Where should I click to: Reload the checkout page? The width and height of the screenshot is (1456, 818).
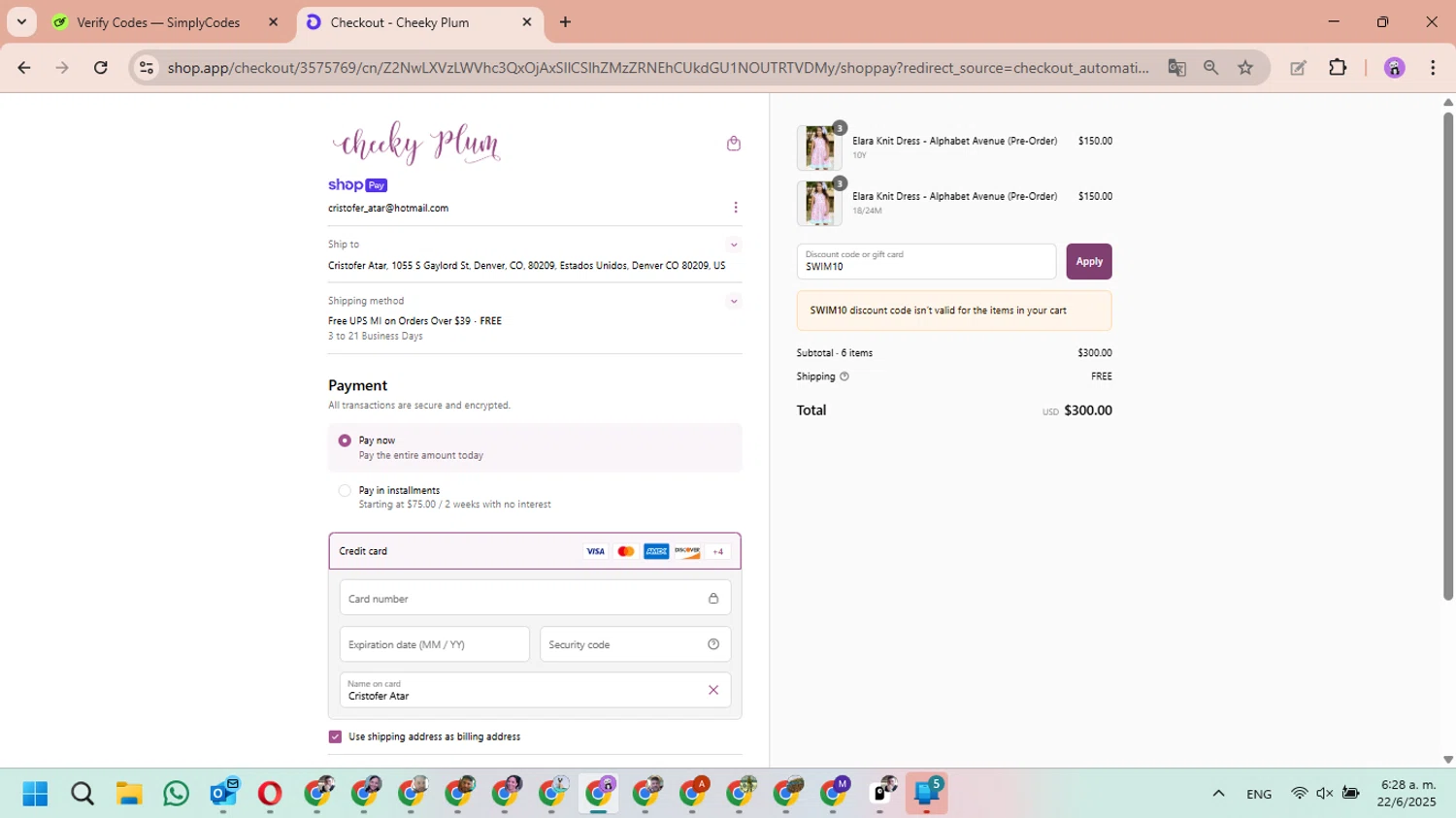tap(101, 68)
